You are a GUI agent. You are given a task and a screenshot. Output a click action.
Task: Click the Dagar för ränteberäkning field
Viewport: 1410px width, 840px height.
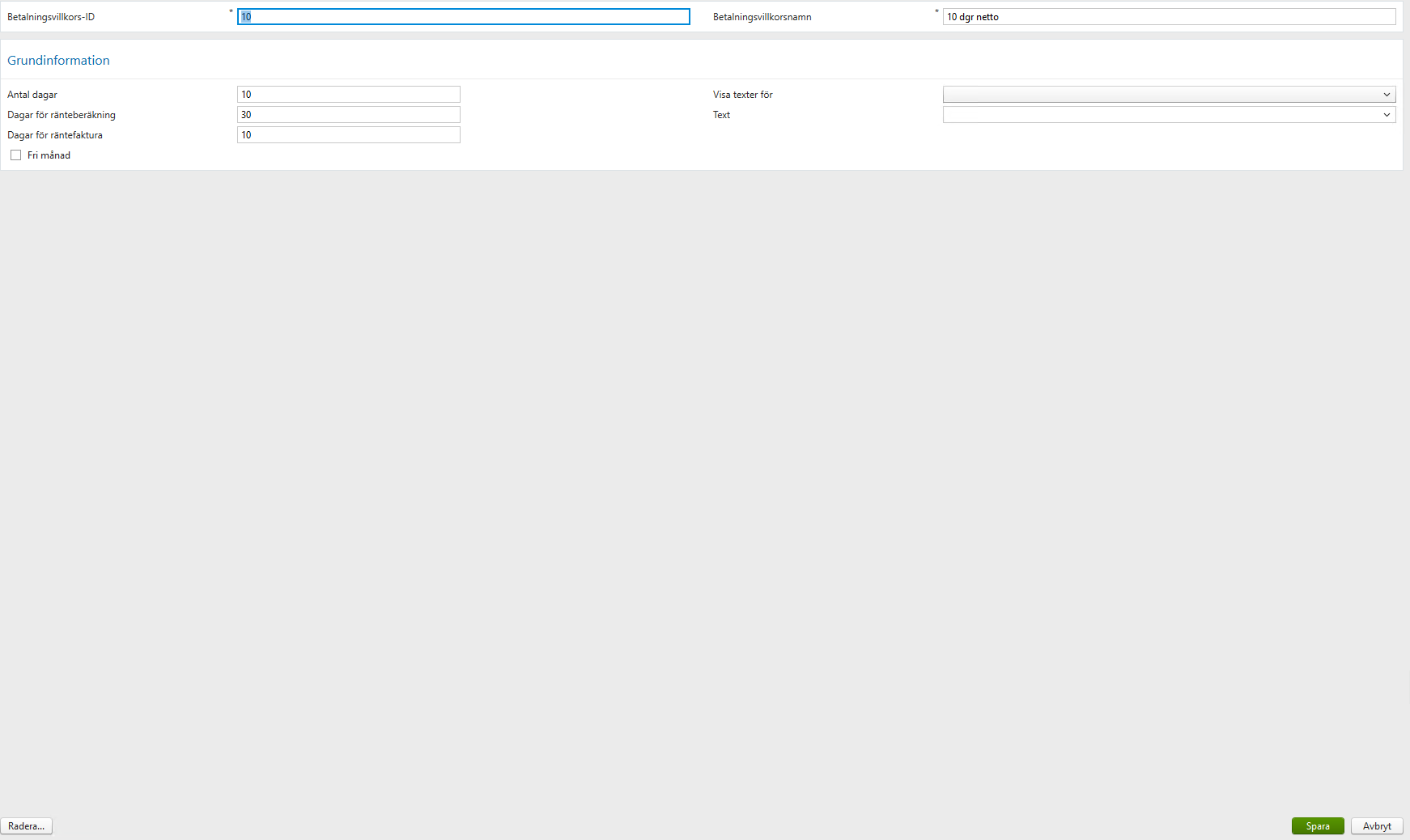347,114
